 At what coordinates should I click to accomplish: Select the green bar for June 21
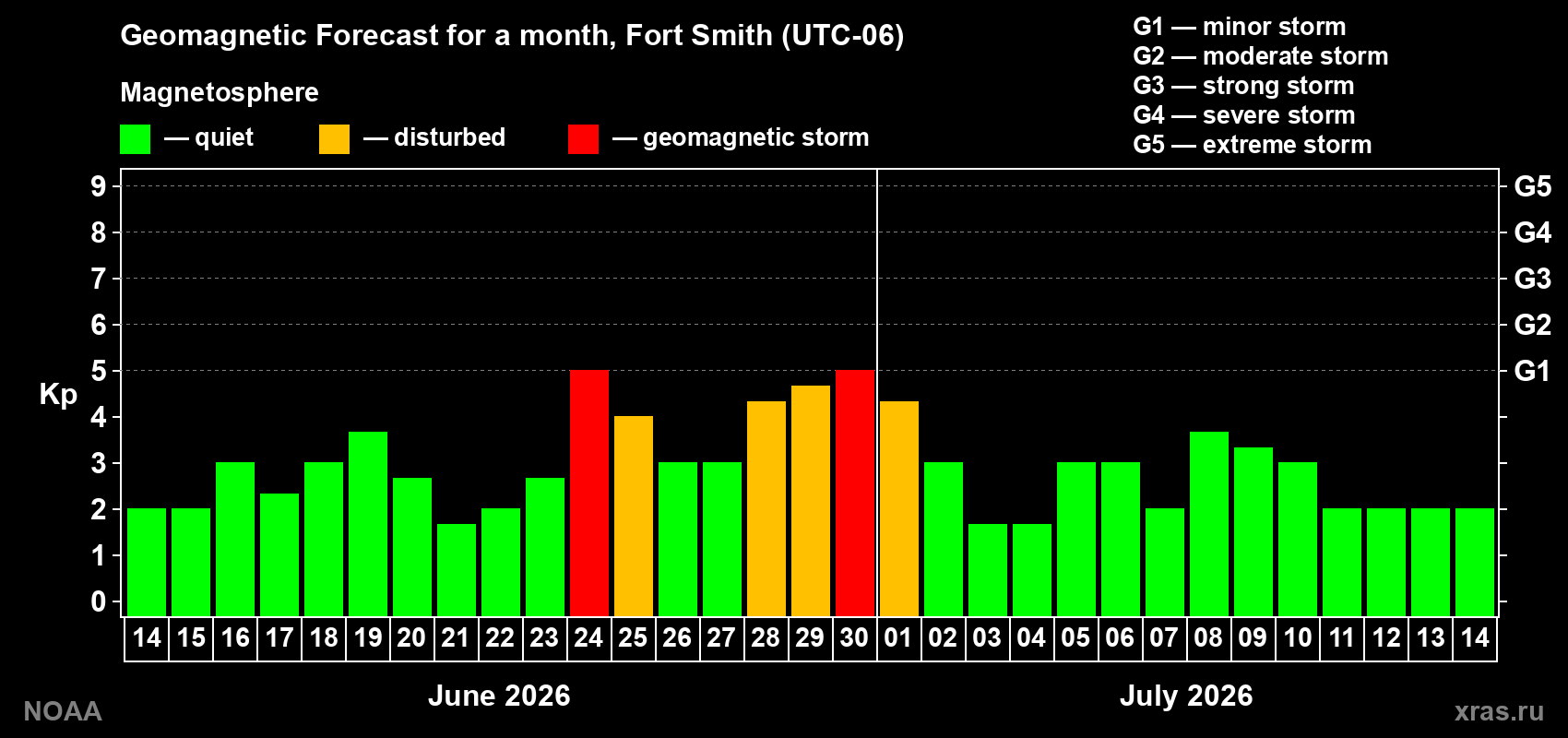pos(457,570)
